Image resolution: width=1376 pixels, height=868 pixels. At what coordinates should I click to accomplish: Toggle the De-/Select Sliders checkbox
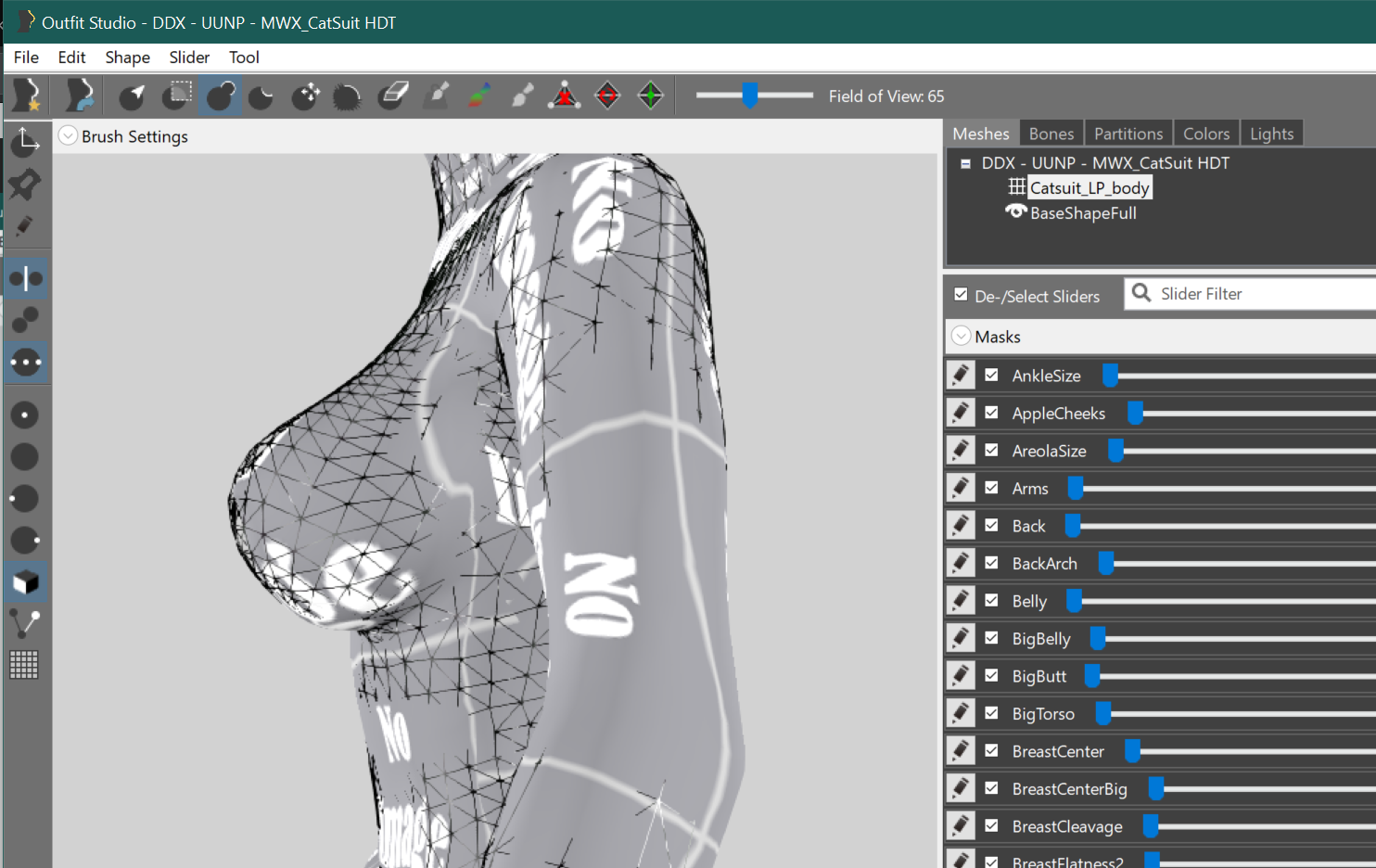(961, 295)
